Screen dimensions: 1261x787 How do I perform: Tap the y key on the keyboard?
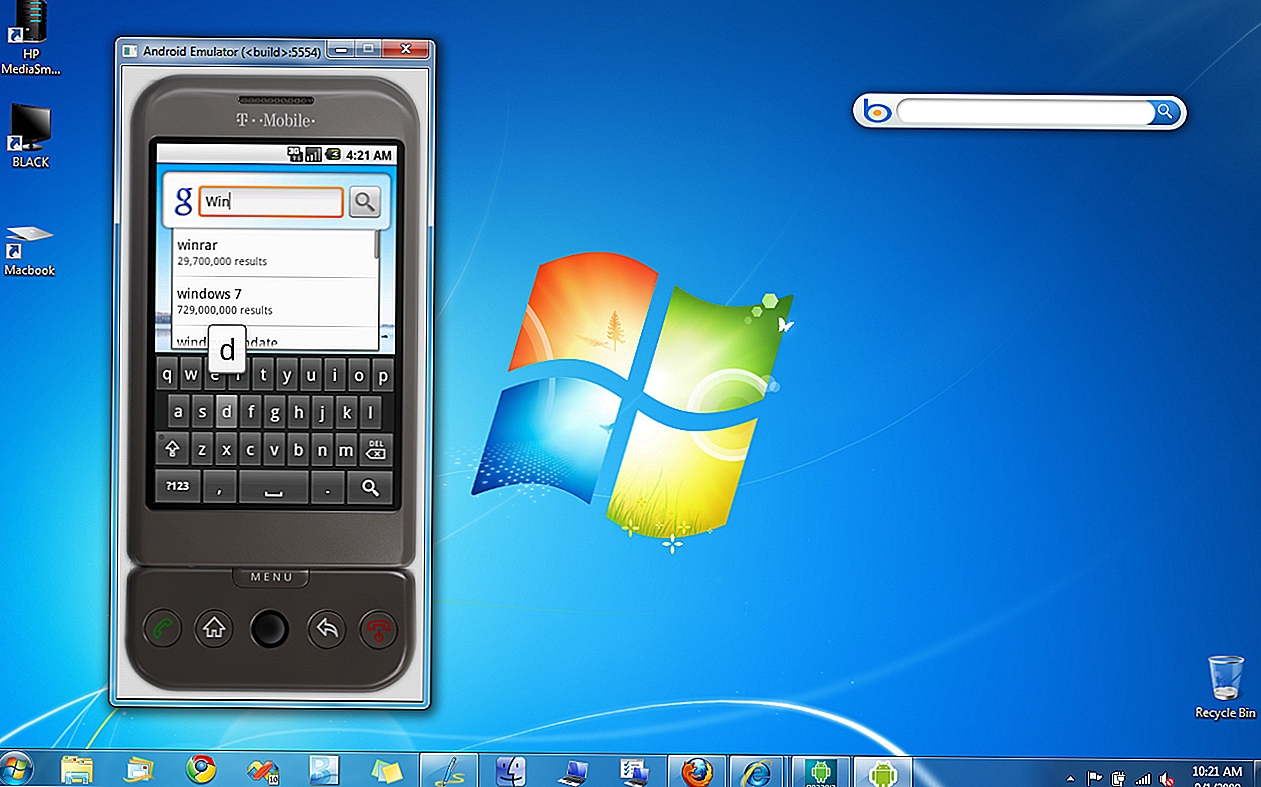[287, 376]
